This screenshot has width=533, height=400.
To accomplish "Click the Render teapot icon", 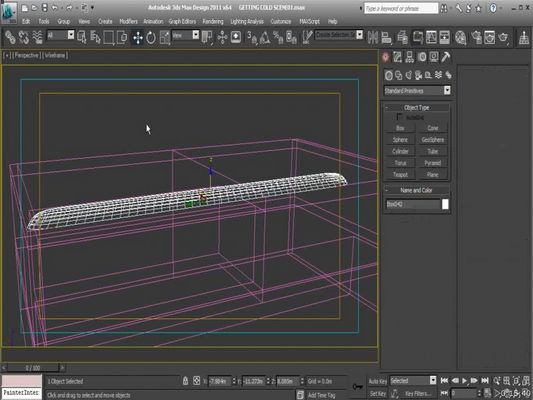I will click(x=503, y=37).
